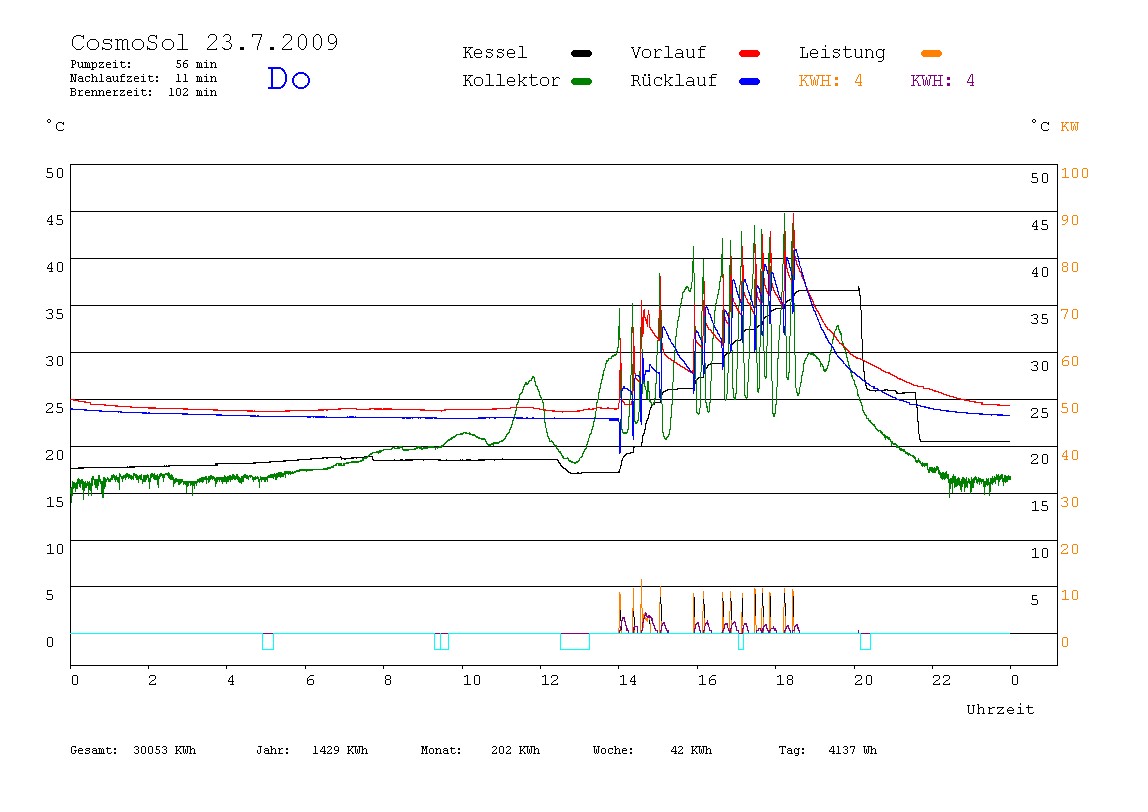Click the "Brennerzeit: 102 min" line
The width and height of the screenshot is (1148, 812).
(144, 92)
